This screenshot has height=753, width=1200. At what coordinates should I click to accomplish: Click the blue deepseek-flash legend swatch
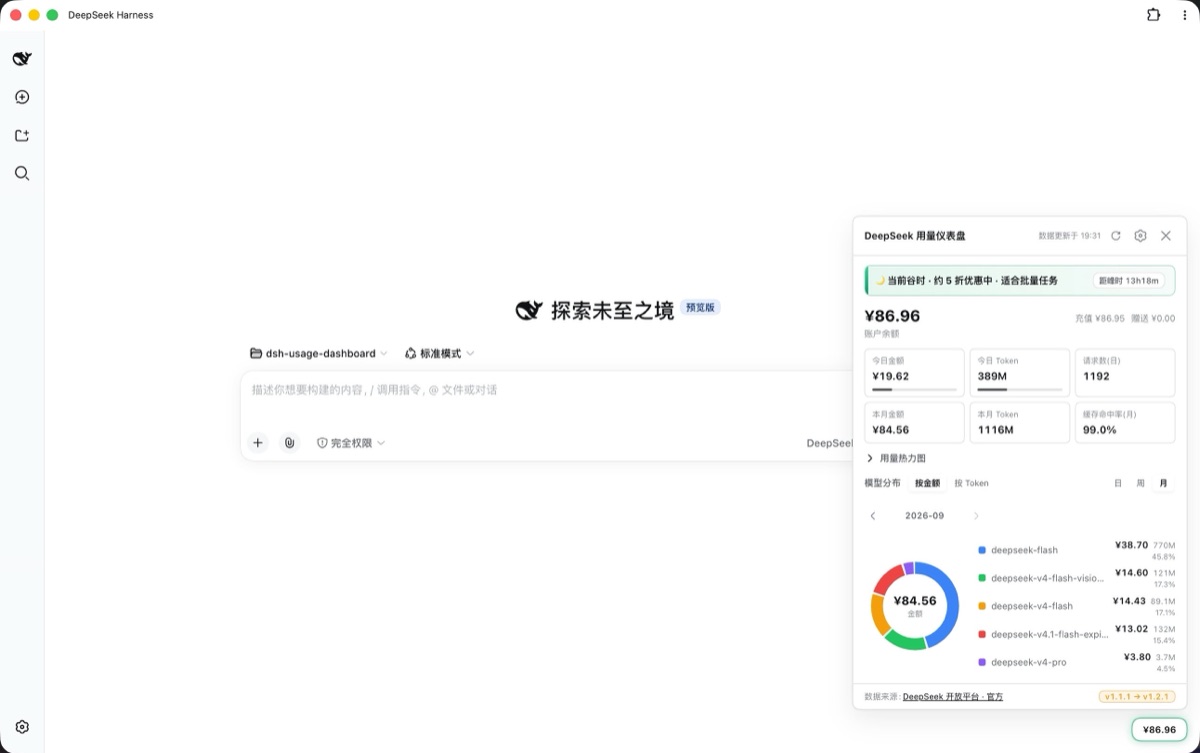click(982, 550)
